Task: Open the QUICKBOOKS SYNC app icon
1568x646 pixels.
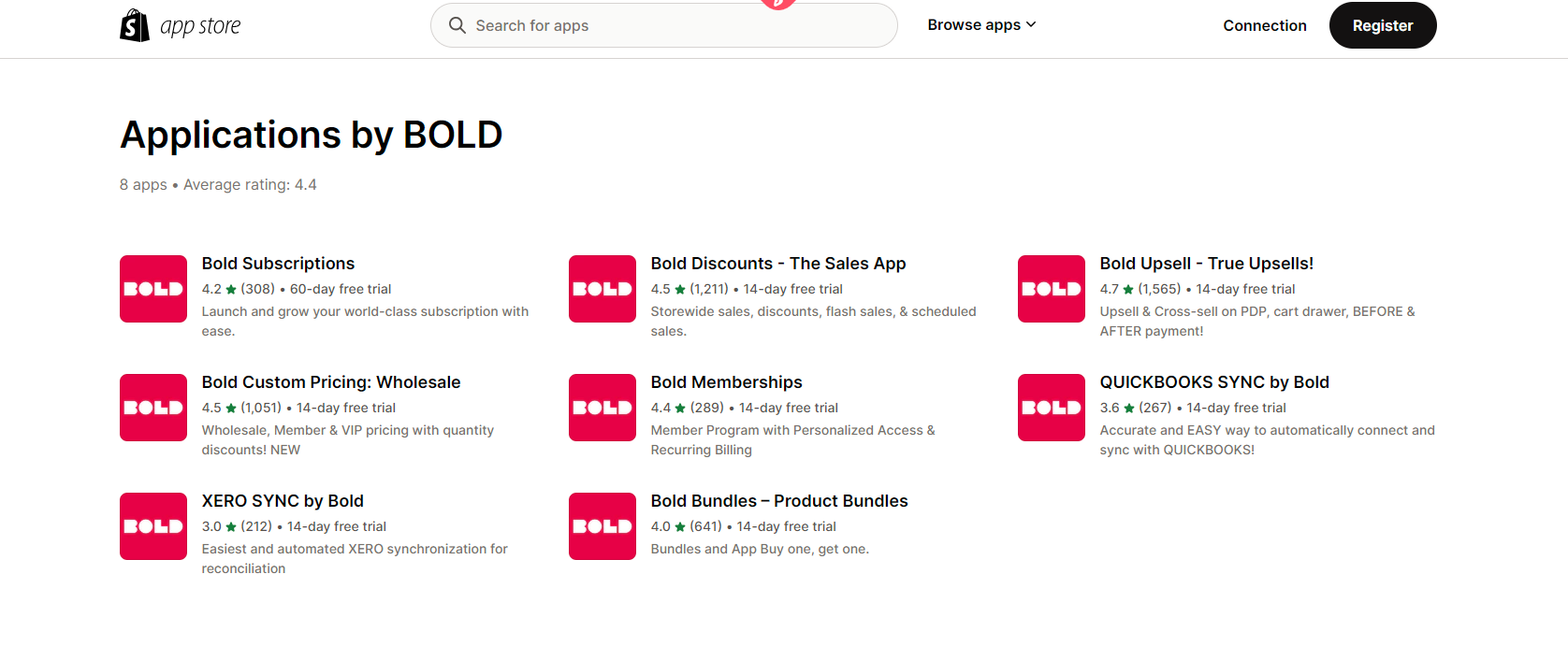Action: [1052, 408]
